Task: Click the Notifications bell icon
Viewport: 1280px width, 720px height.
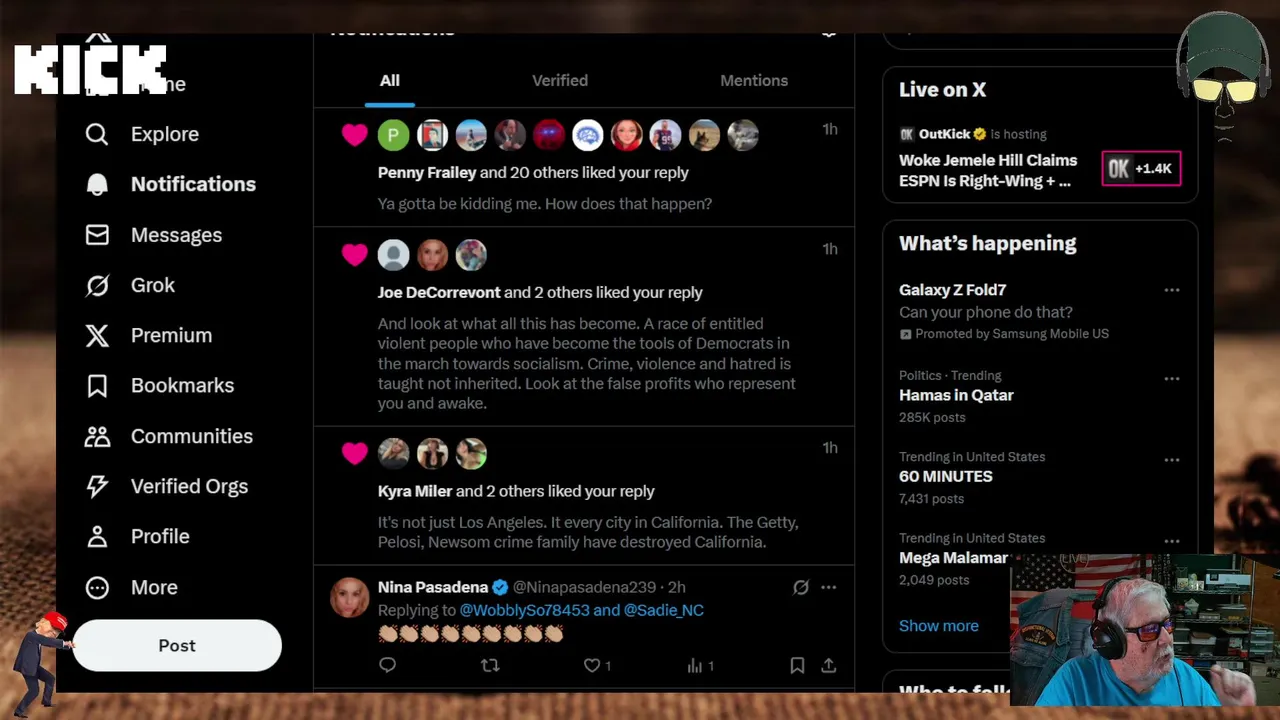Action: (97, 184)
